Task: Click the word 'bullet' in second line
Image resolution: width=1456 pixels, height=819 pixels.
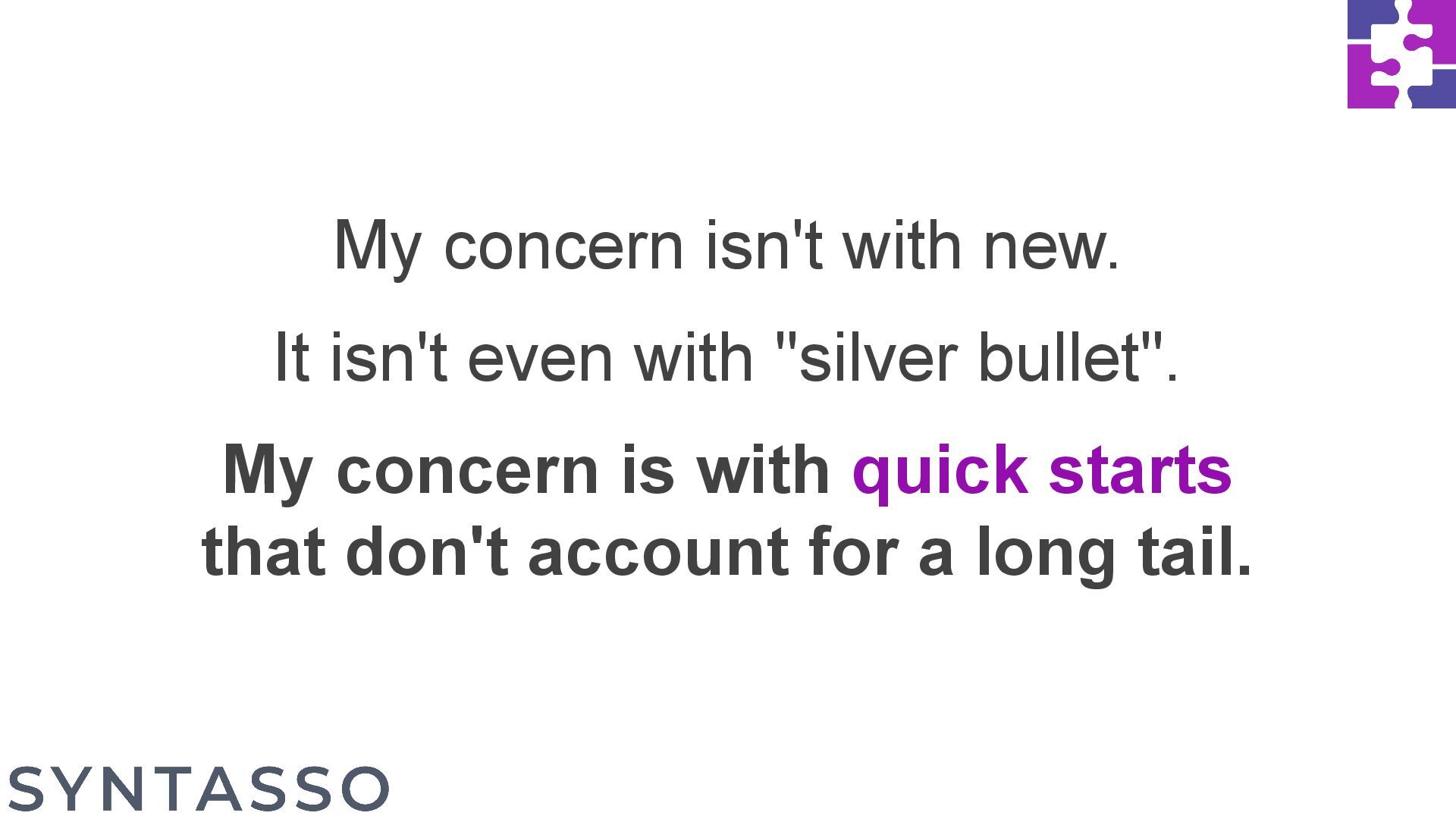Action: coord(1059,358)
